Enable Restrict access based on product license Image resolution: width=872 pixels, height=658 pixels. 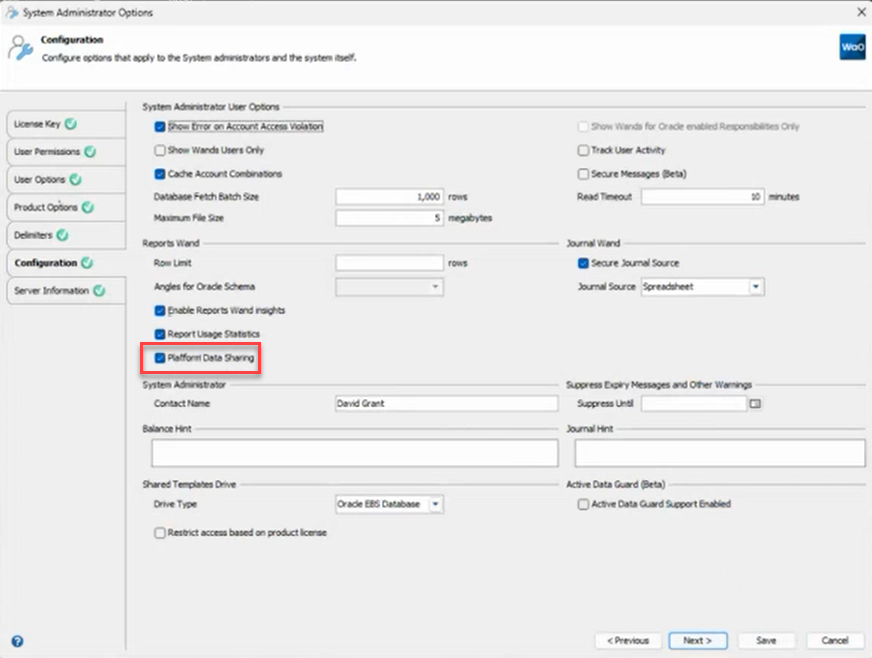click(x=160, y=533)
